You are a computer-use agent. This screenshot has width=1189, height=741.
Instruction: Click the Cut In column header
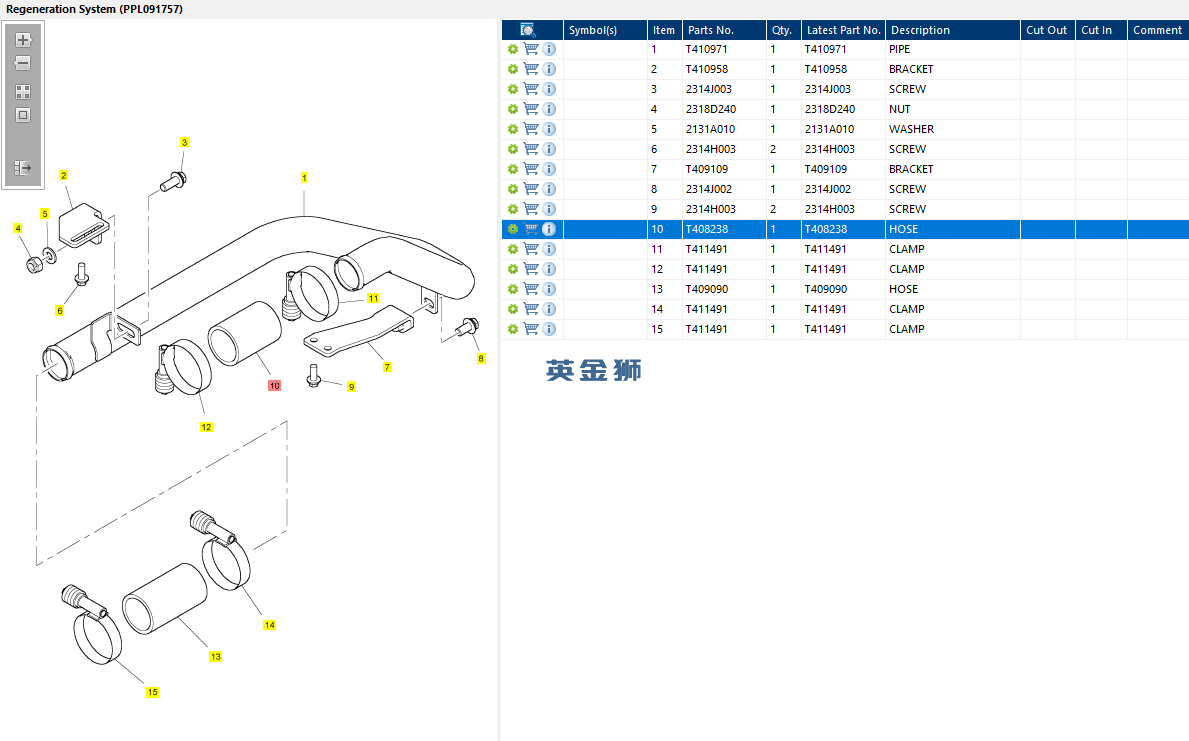[1101, 30]
